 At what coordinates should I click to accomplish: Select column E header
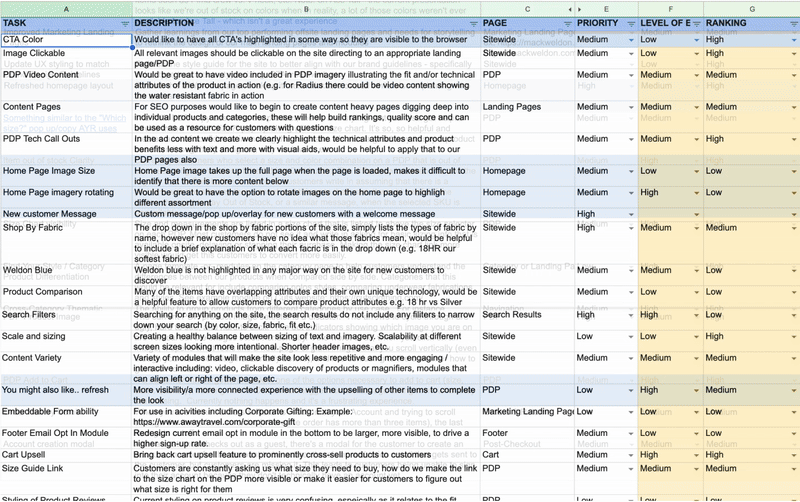coord(606,9)
